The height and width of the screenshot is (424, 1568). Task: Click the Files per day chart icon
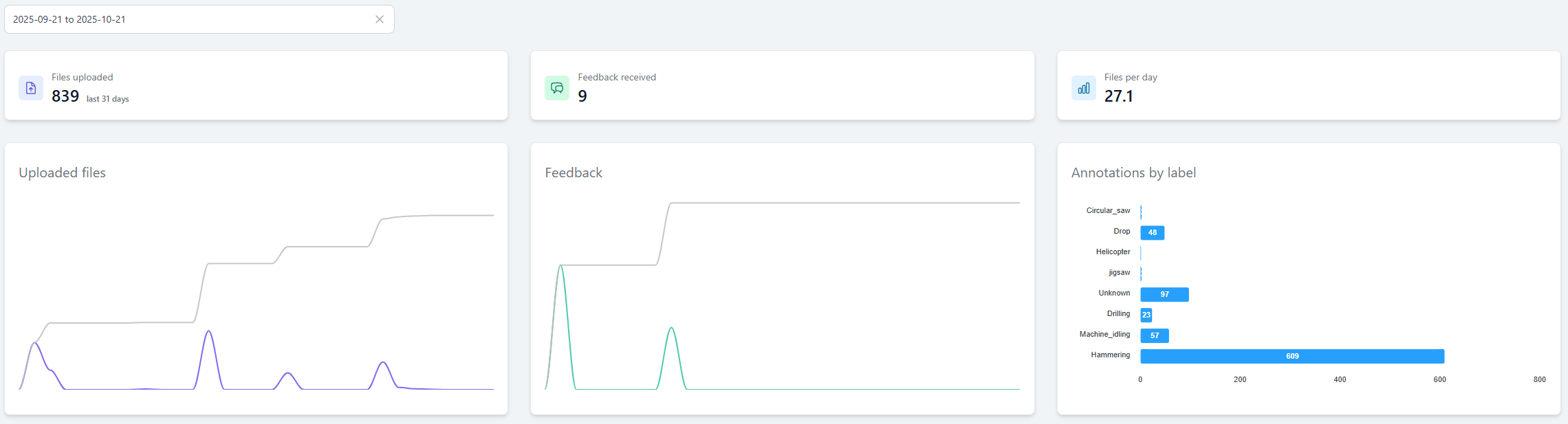[1083, 88]
